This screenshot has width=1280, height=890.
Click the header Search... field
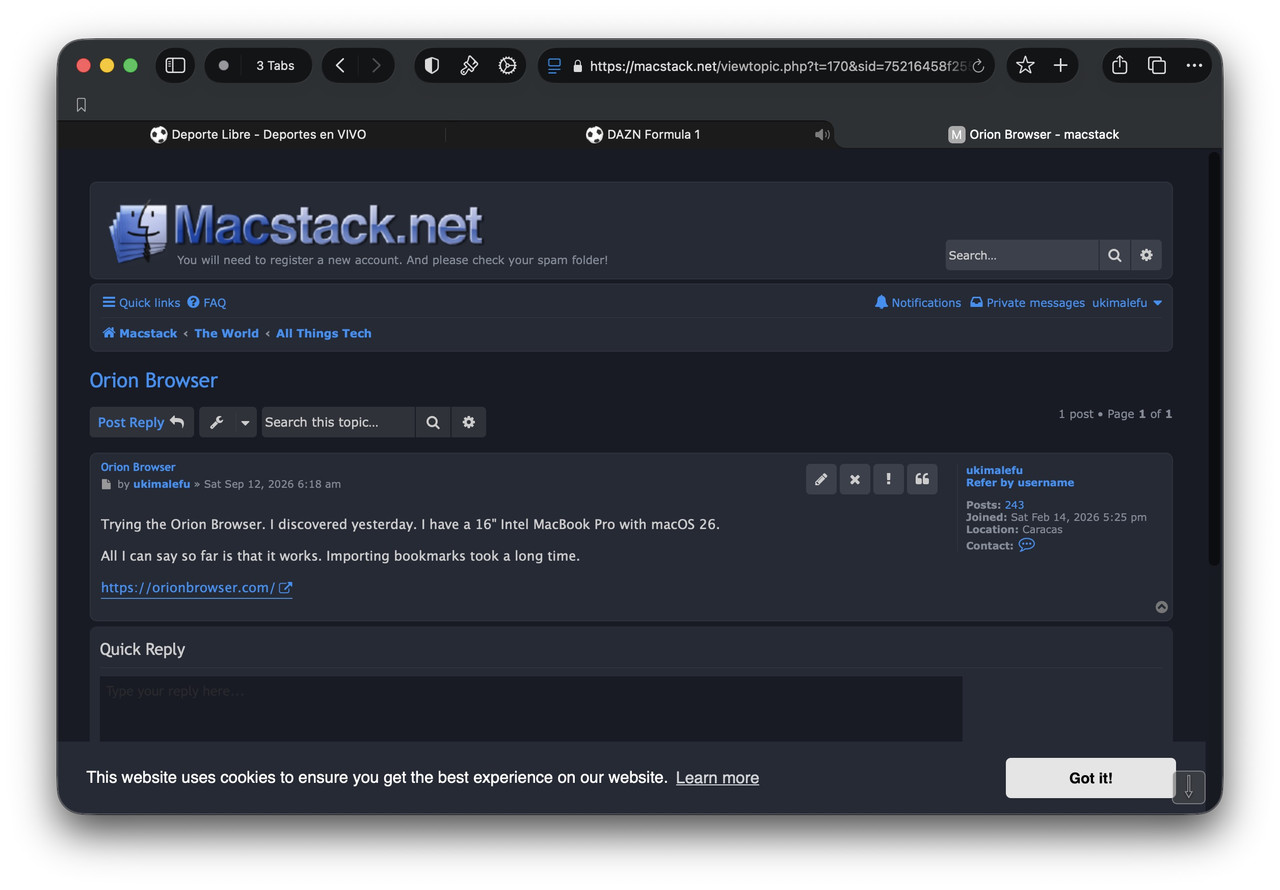1021,255
